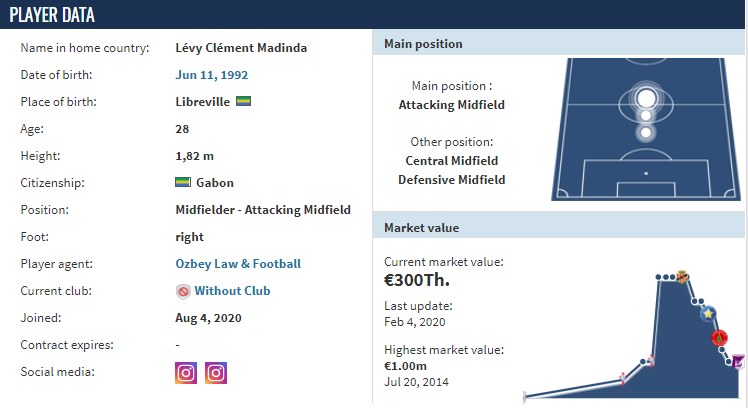The width and height of the screenshot is (748, 408).
Task: Open the second Instagram social media icon
Action: [x=216, y=373]
